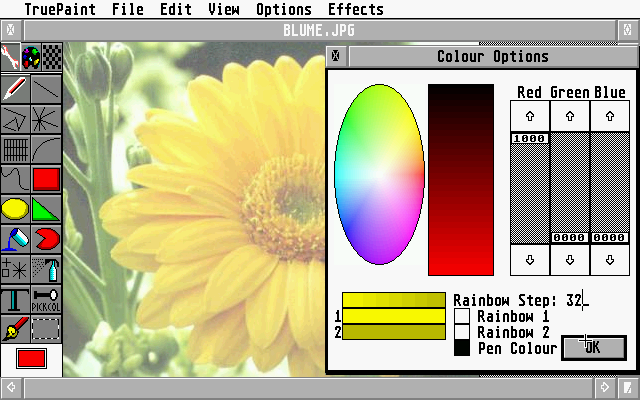This screenshot has width=640, height=400.
Task: Select the radiating rays line tool
Action: (46, 119)
